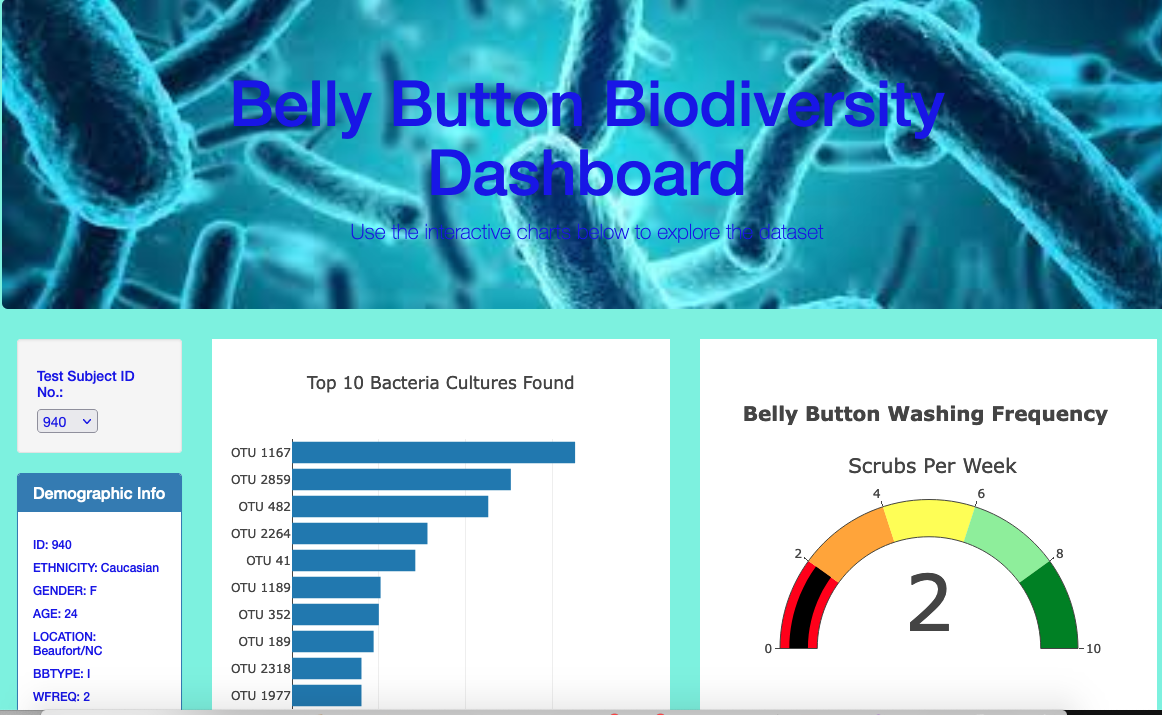Image resolution: width=1162 pixels, height=715 pixels.
Task: Click the Belly Button Biodiversity Dashboard heading
Action: click(586, 138)
